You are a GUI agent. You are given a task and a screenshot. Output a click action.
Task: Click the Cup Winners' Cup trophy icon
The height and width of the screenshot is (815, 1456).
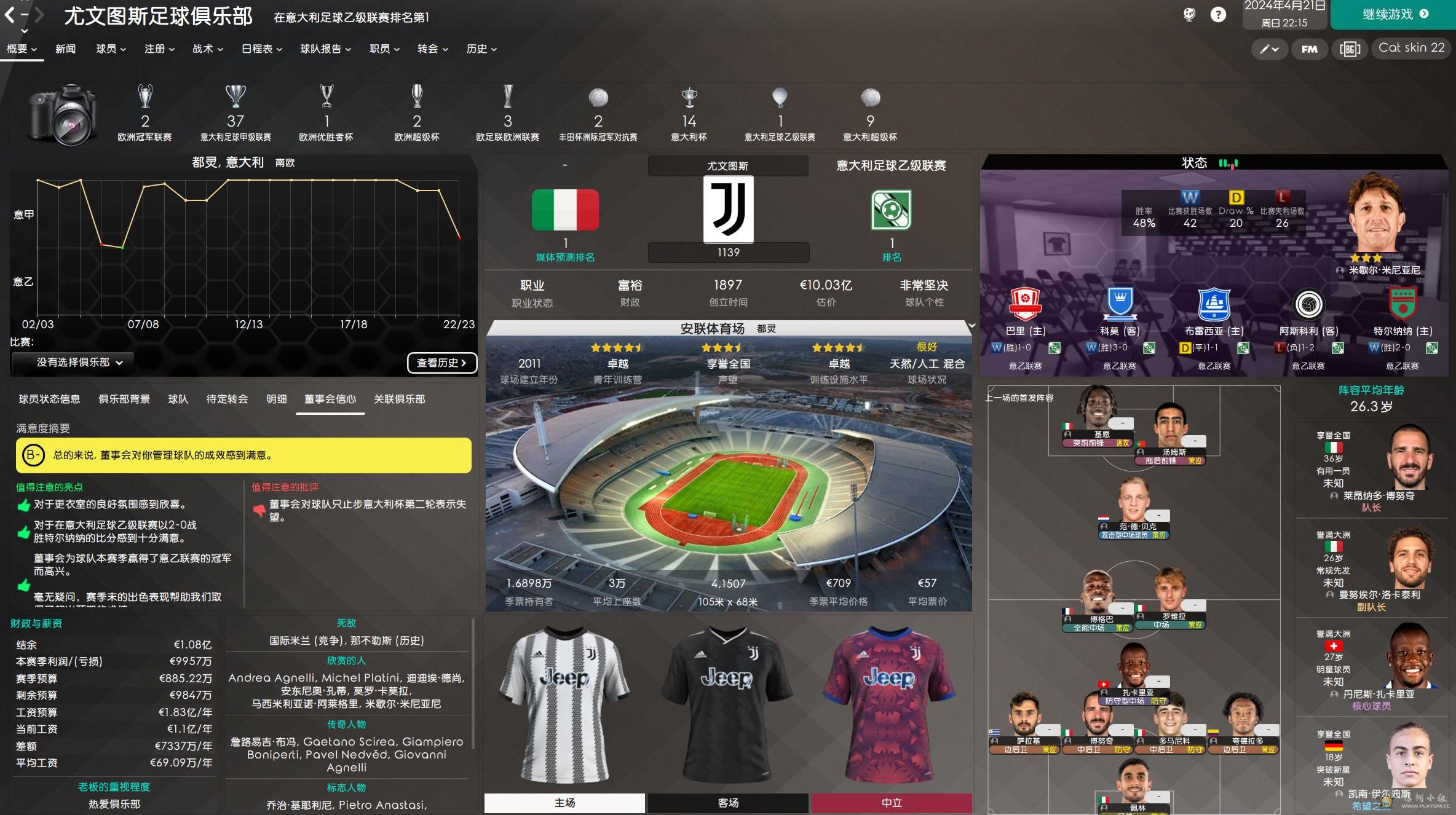326,96
